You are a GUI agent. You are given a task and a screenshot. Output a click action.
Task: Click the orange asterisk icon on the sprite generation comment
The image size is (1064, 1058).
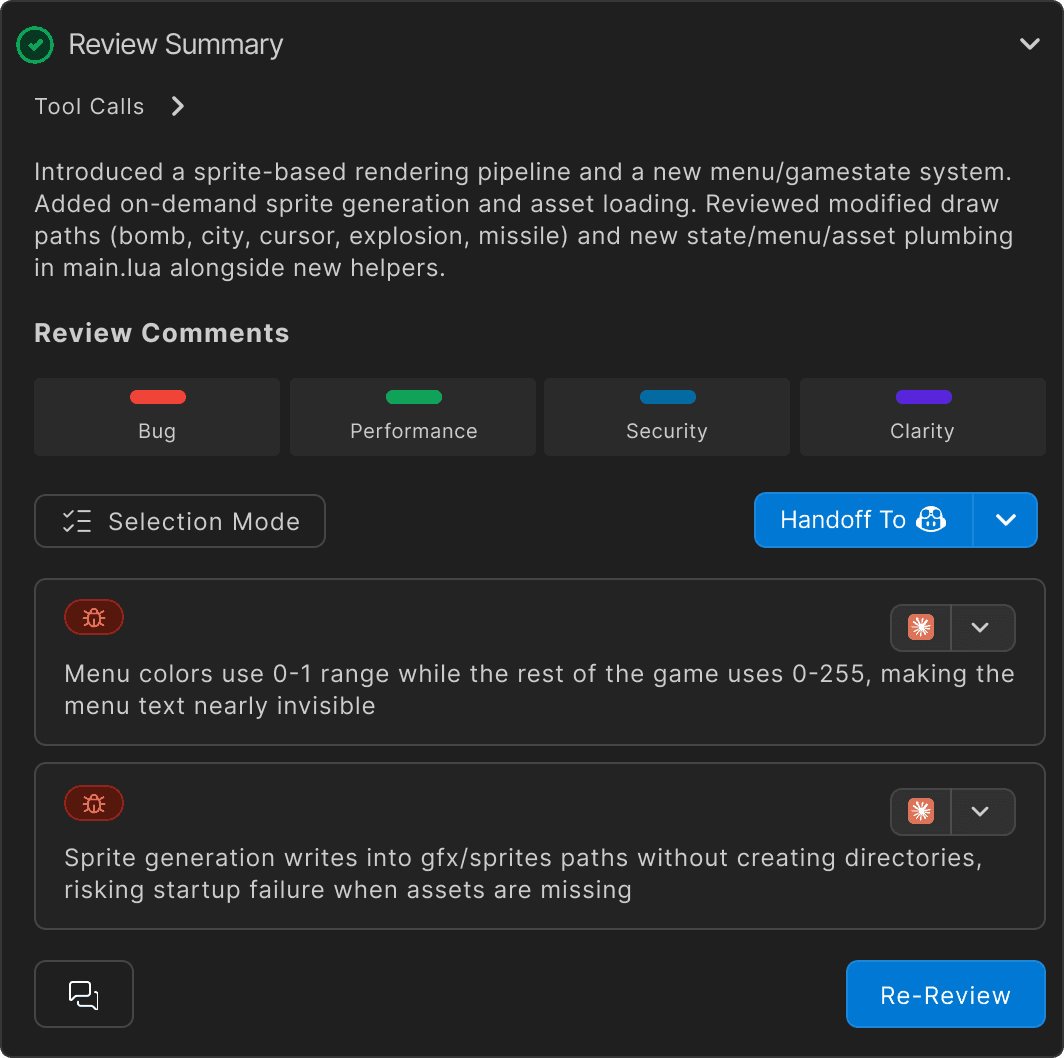pyautogui.click(x=921, y=812)
